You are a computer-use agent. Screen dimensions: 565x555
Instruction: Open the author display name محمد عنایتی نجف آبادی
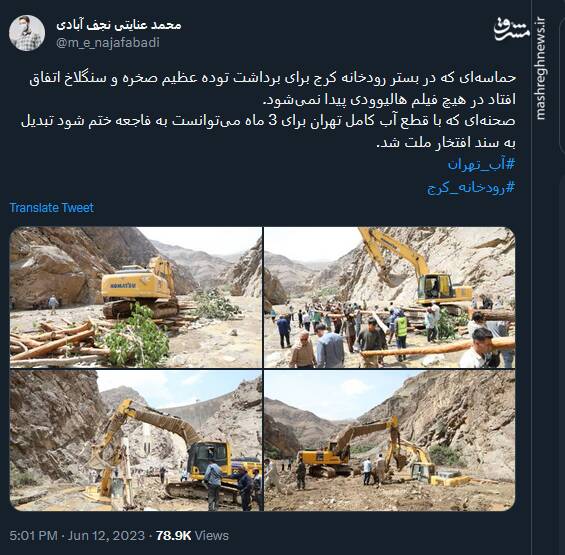(119, 25)
